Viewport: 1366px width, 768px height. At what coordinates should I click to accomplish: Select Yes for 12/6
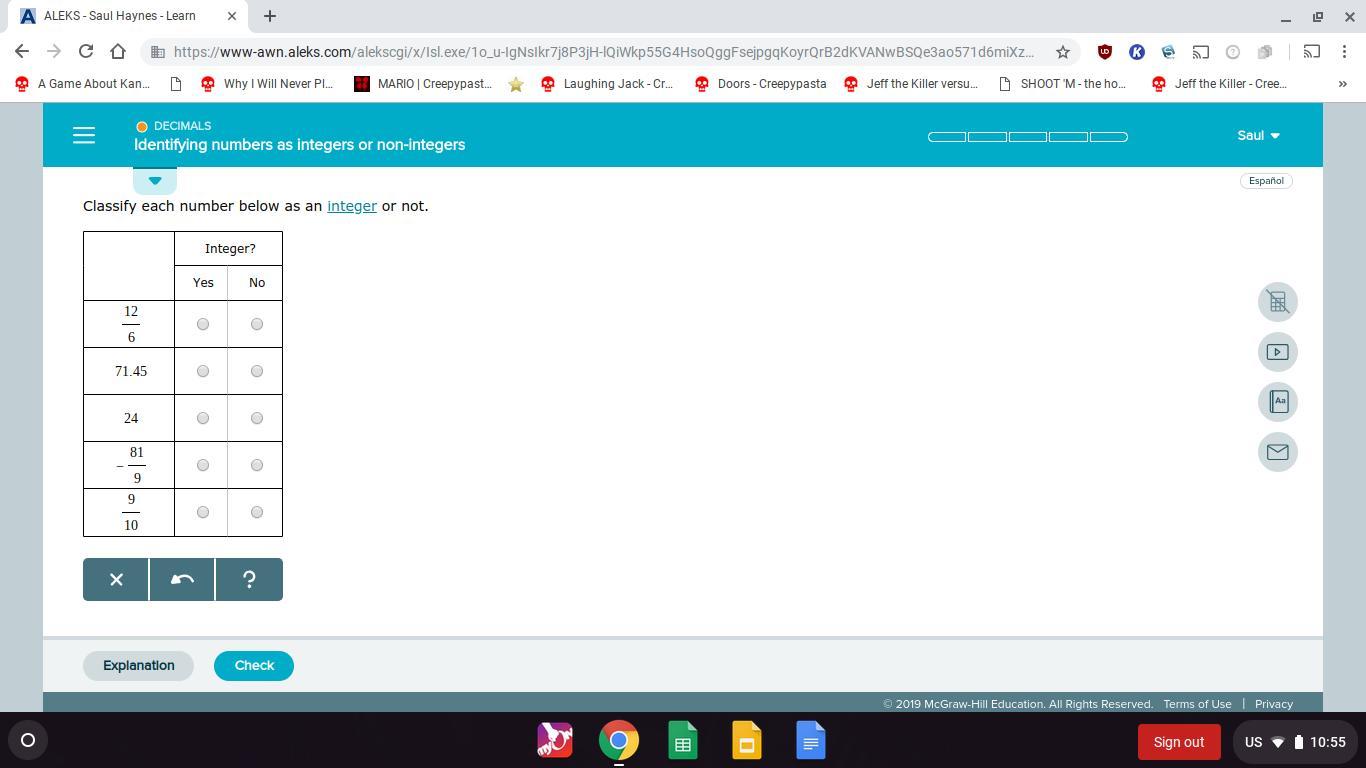[203, 324]
